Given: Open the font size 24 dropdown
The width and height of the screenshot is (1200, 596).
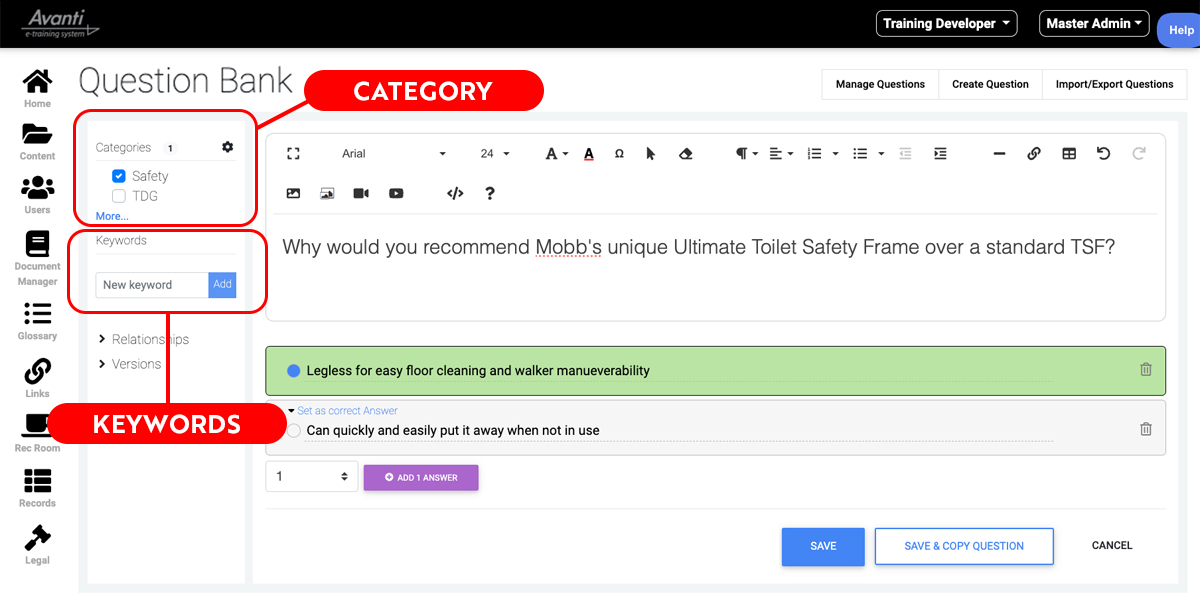Looking at the screenshot, I should tap(495, 153).
